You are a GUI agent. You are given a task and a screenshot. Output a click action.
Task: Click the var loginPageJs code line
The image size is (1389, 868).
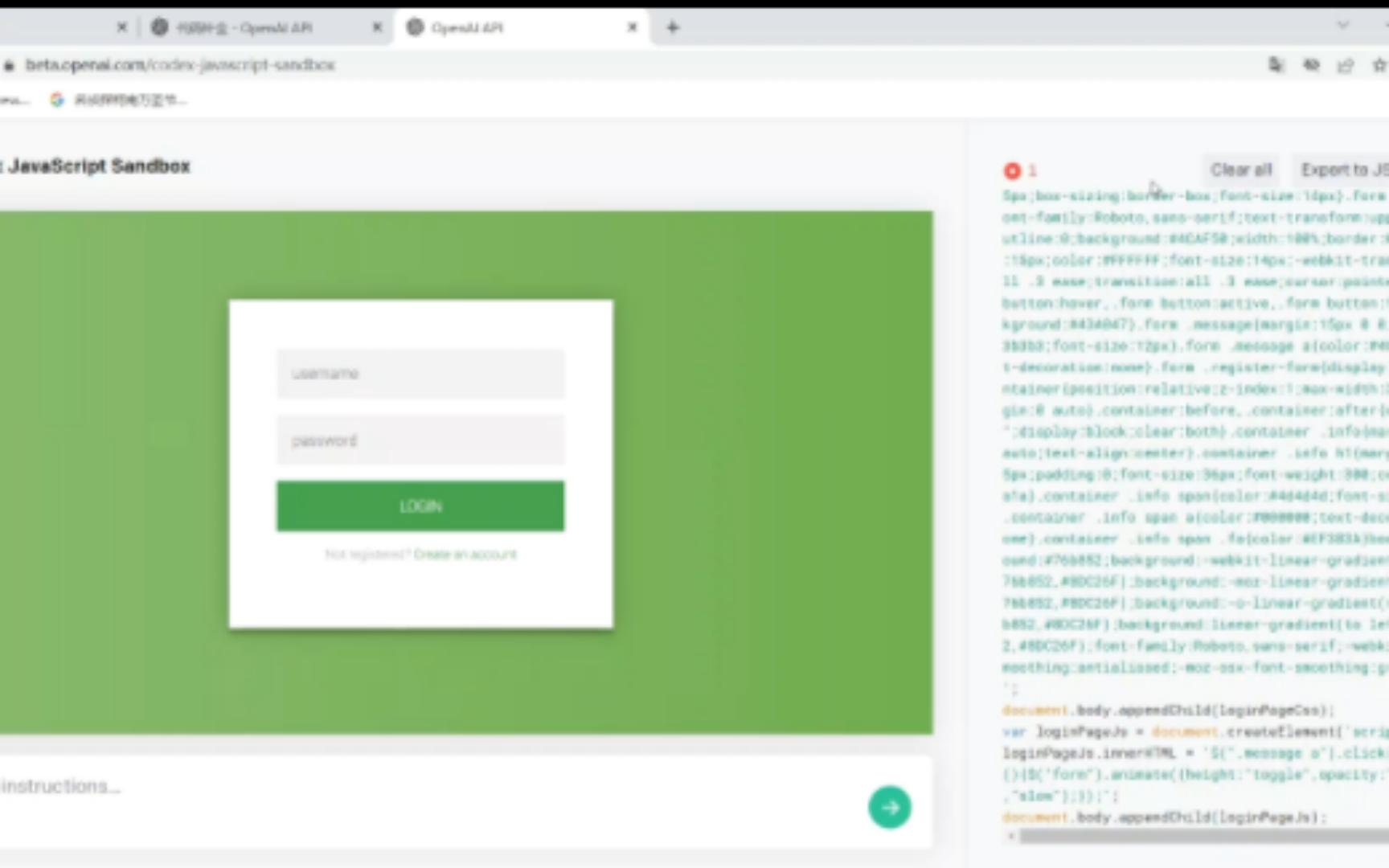pos(1195,732)
